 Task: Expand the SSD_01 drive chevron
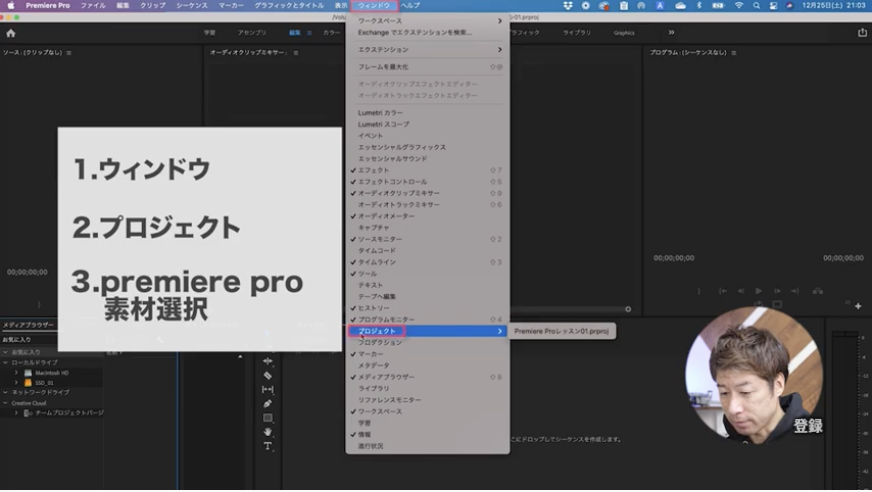(16, 382)
